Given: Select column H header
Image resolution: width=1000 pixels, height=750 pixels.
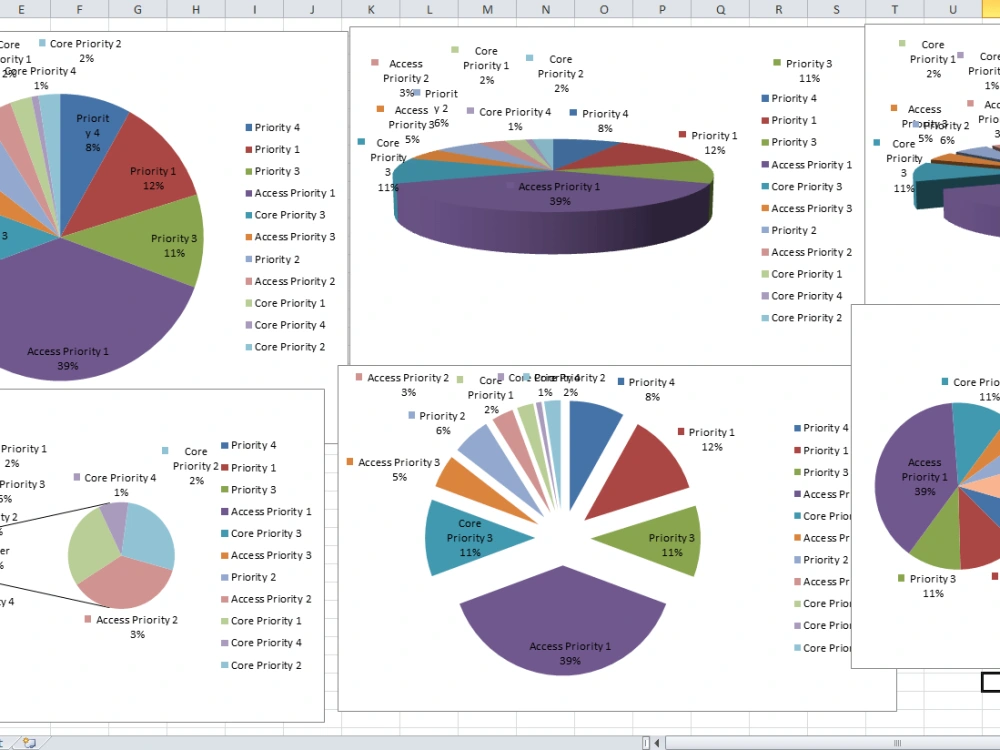Looking at the screenshot, I should pos(196,9).
